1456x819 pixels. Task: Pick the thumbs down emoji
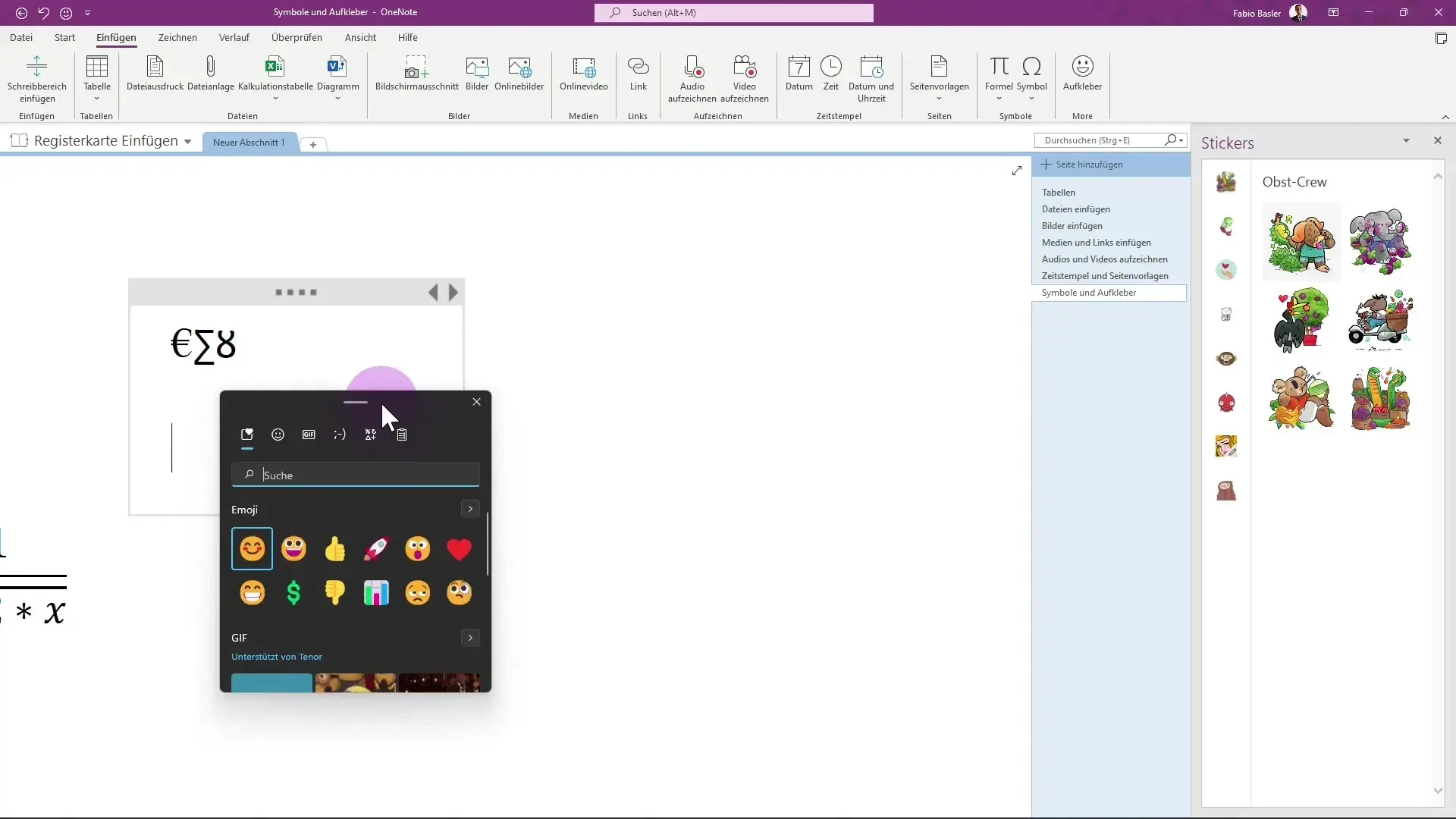point(335,592)
